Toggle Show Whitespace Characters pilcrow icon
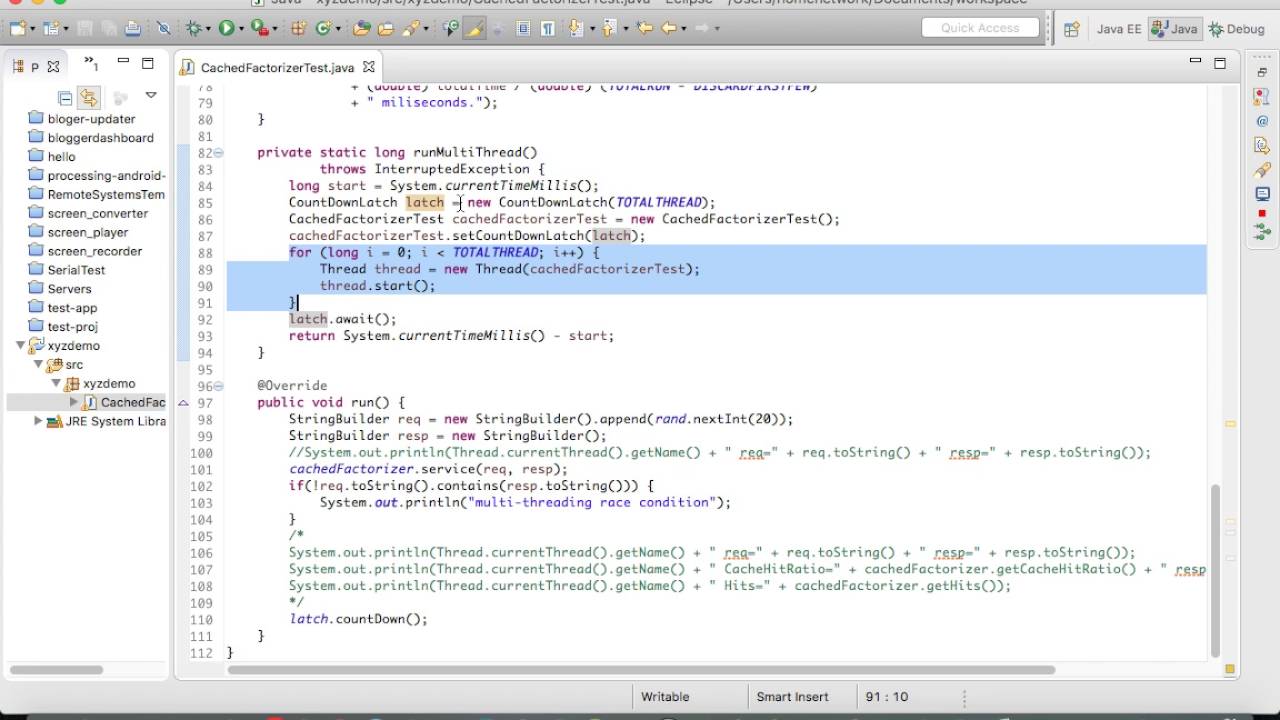The image size is (1280, 720). pyautogui.click(x=547, y=29)
